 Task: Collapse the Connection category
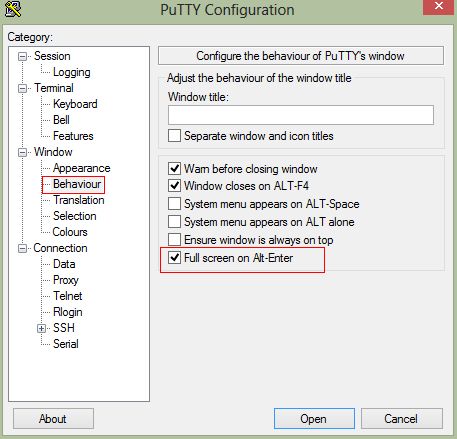click(22, 248)
